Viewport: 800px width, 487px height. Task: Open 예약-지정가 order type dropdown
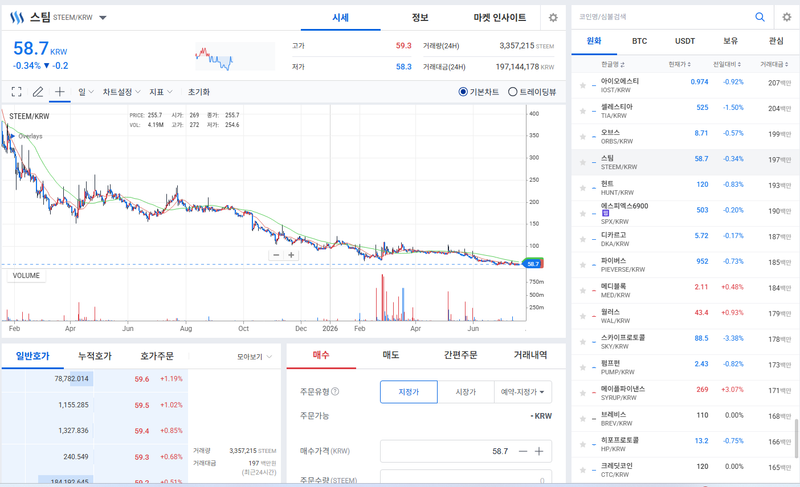[522, 392]
